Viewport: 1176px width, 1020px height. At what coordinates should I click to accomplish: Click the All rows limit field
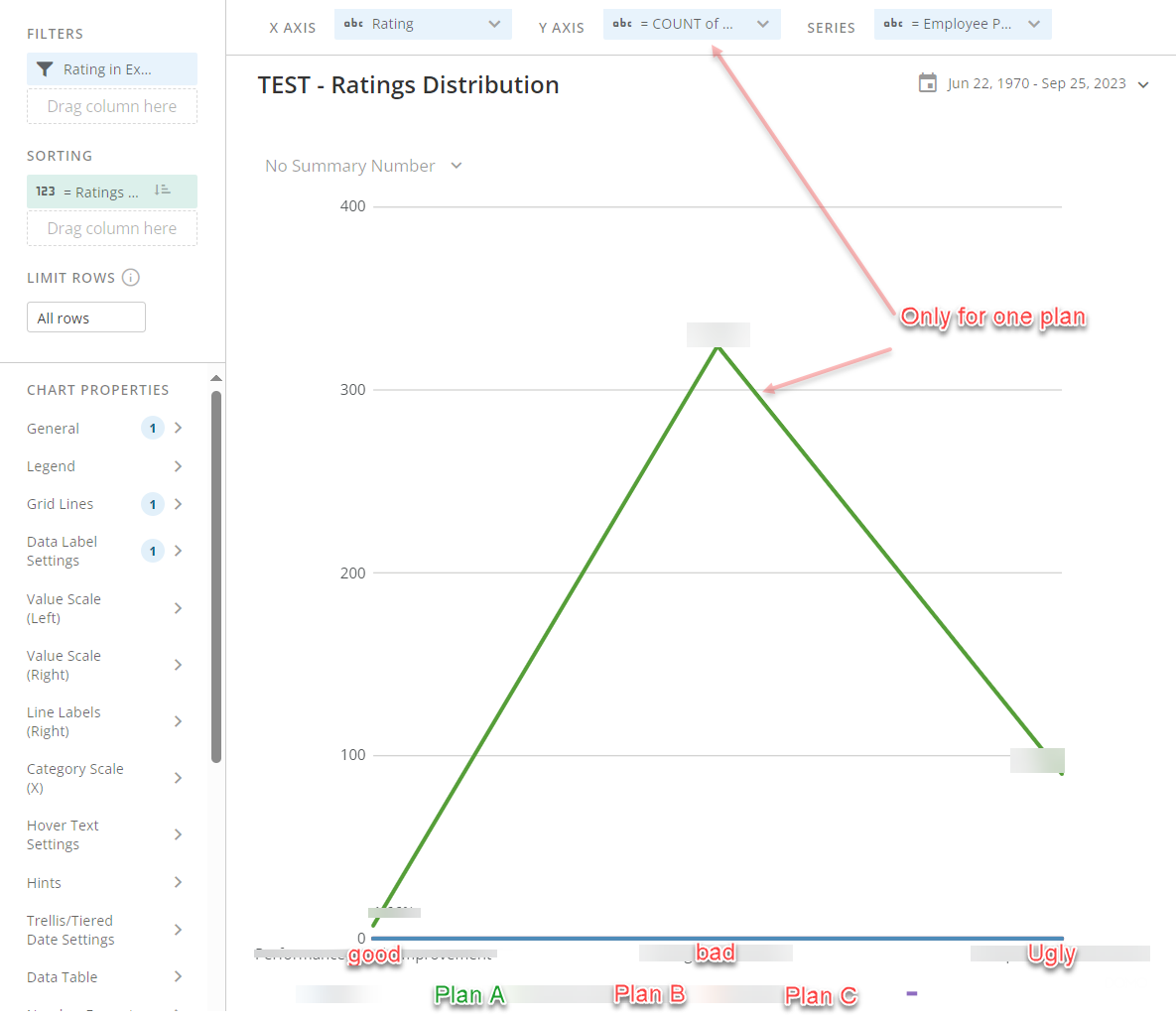click(86, 318)
